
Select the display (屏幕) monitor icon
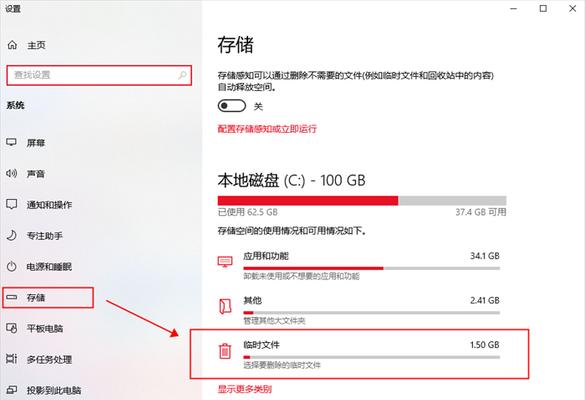(12, 142)
